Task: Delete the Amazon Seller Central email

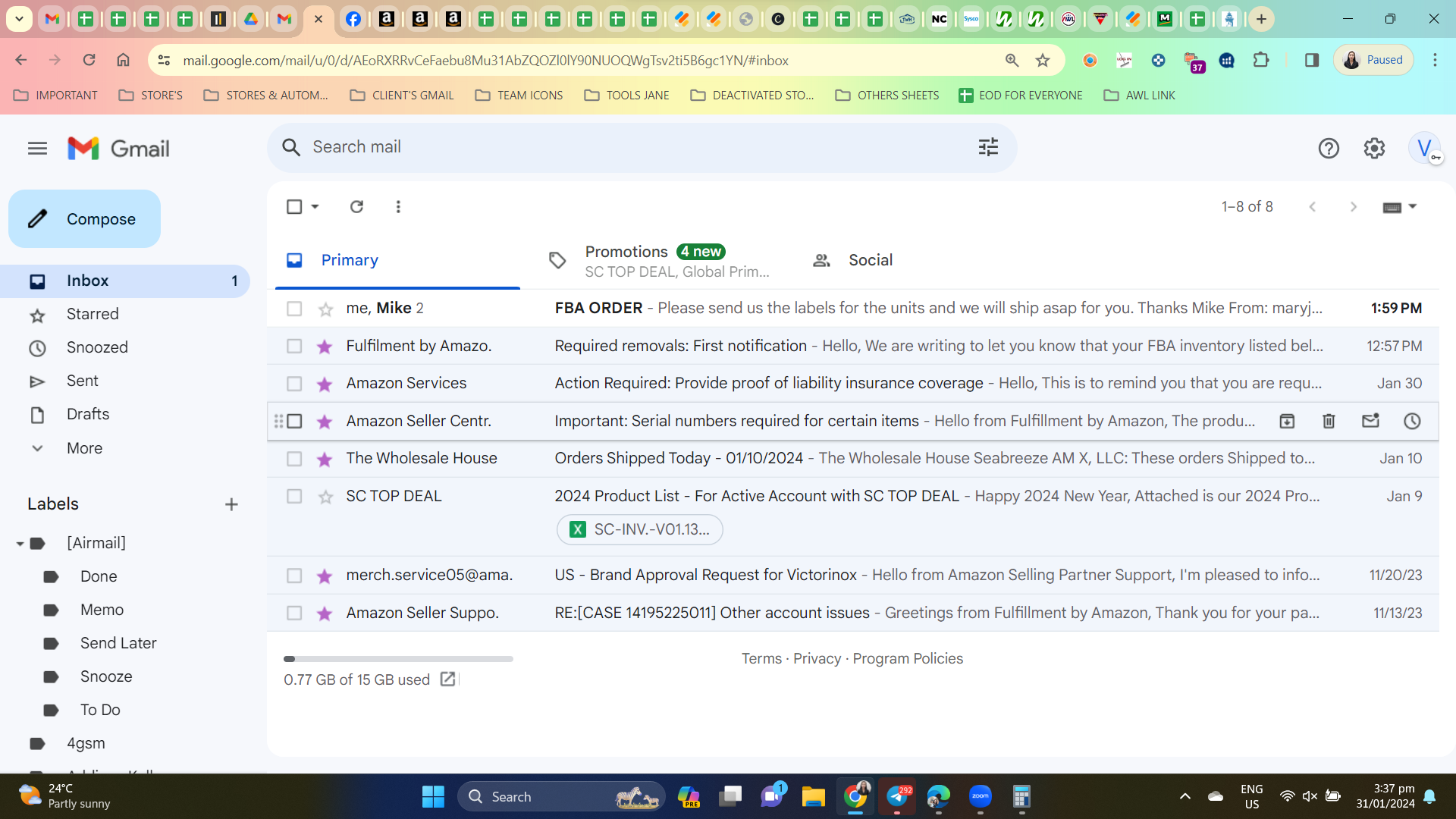Action: tap(1329, 422)
